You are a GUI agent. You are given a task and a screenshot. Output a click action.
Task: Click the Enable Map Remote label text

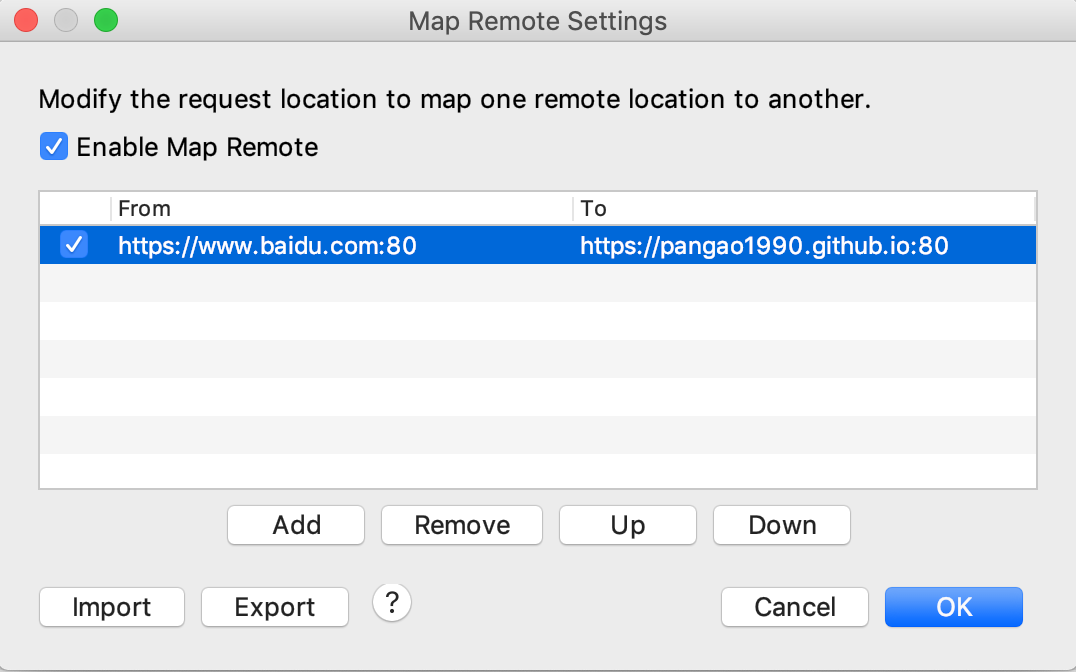point(197,147)
